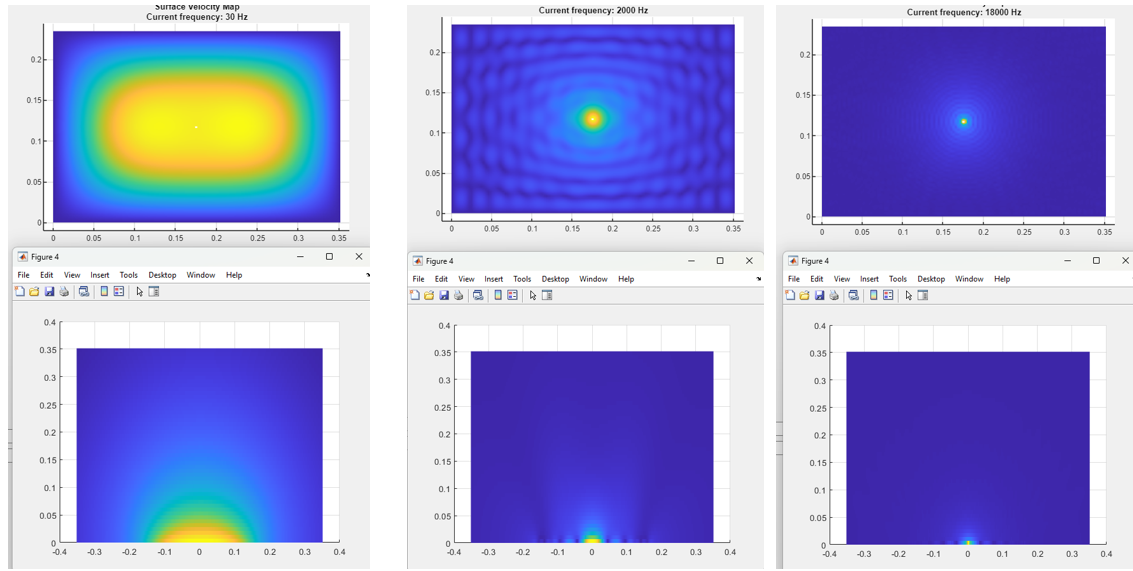Open Desktop menu in right Figure 4 window
Image resolution: width=1133 pixels, height=571 pixels.
(931, 279)
